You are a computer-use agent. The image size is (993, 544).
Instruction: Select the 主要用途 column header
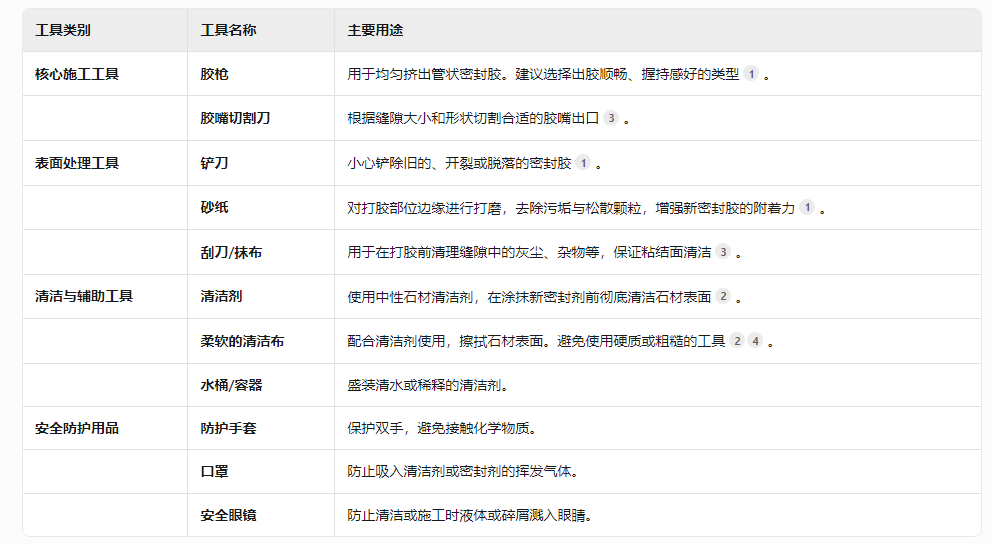[375, 30]
